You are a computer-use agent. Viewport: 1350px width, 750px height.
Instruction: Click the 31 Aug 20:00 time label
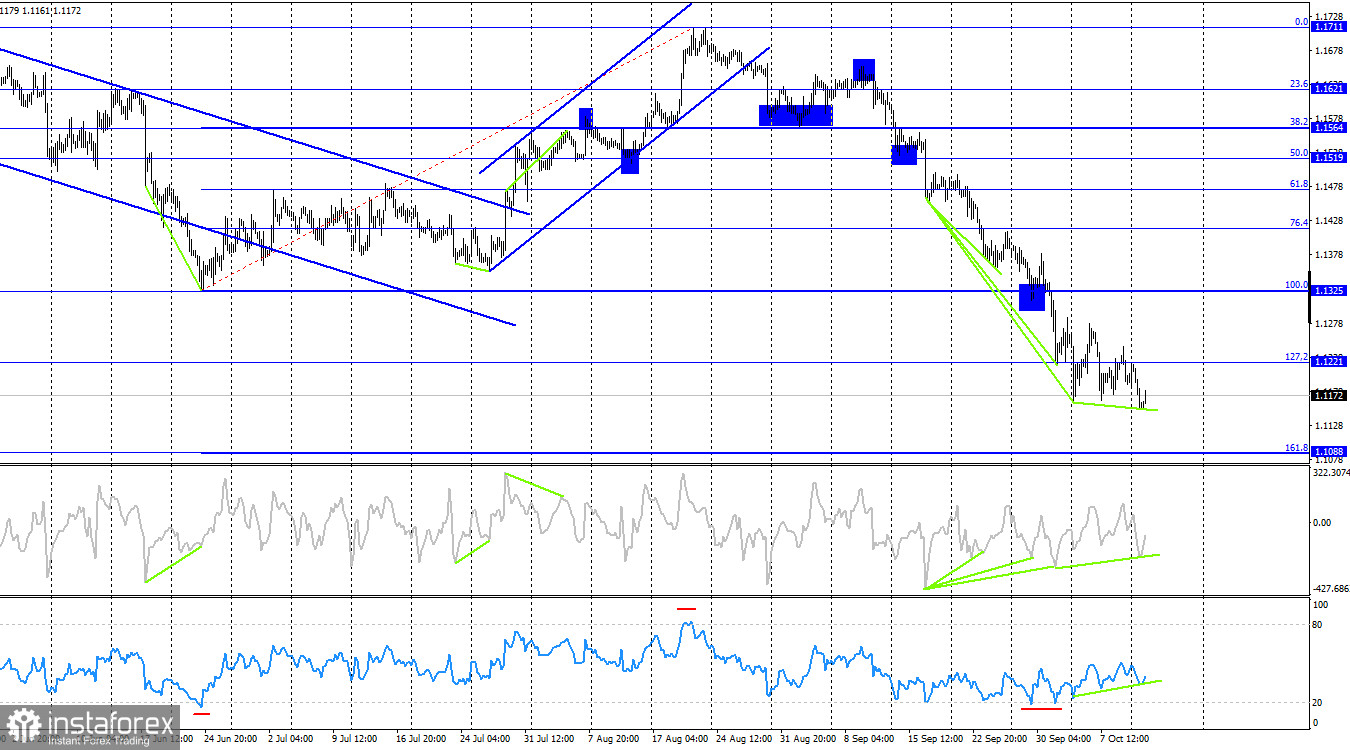(x=809, y=739)
